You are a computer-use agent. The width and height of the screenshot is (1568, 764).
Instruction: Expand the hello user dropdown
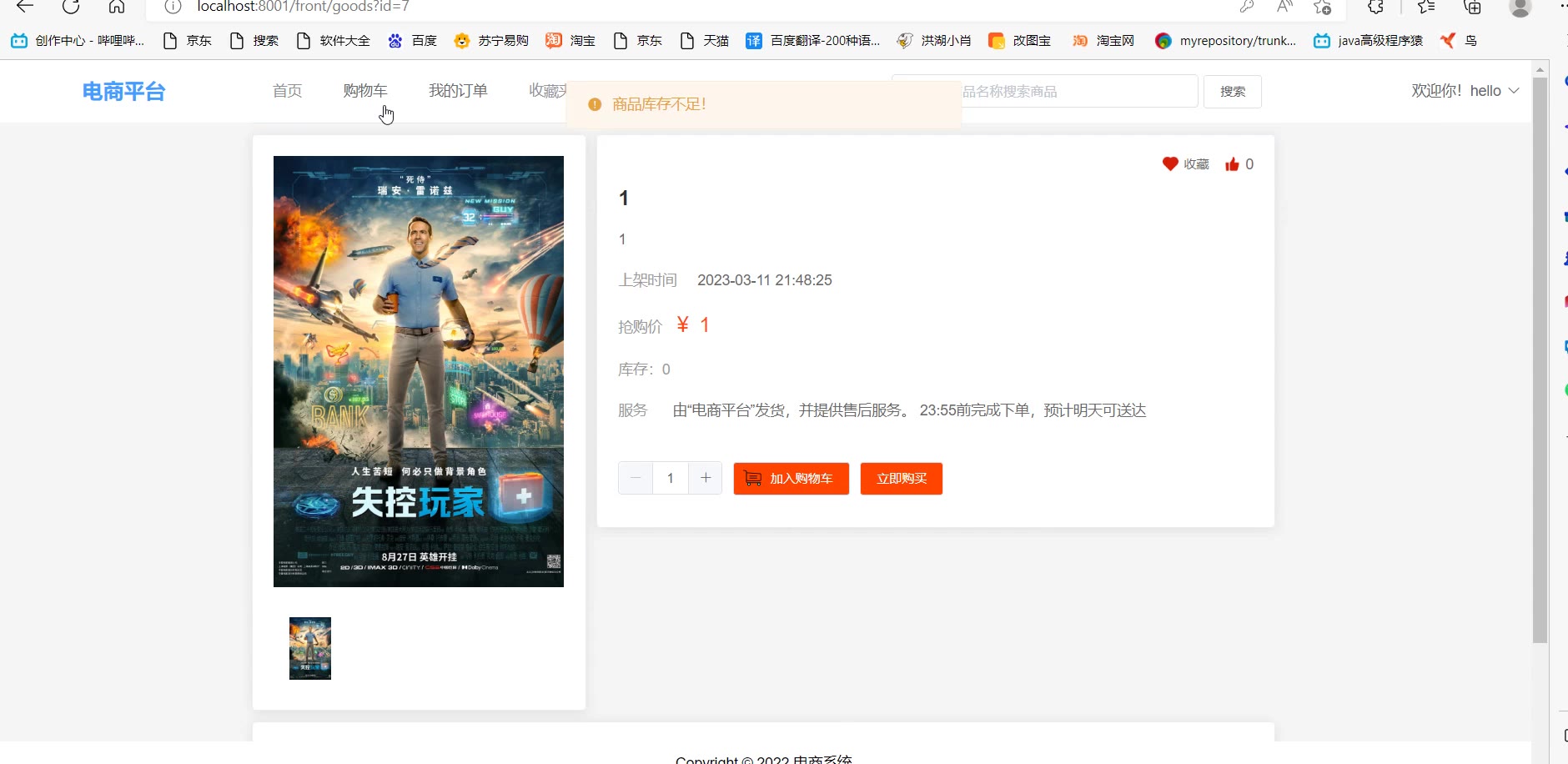click(1465, 91)
